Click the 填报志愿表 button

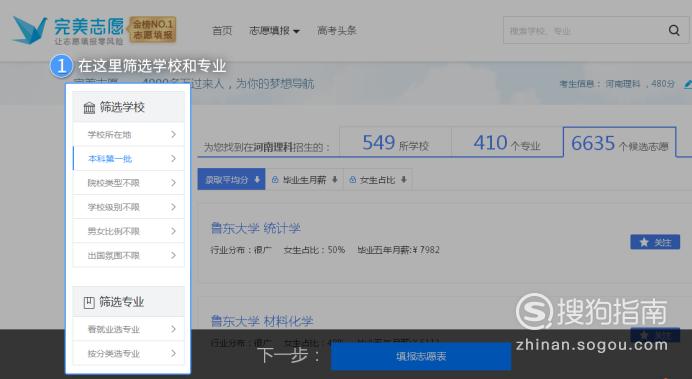click(x=421, y=356)
